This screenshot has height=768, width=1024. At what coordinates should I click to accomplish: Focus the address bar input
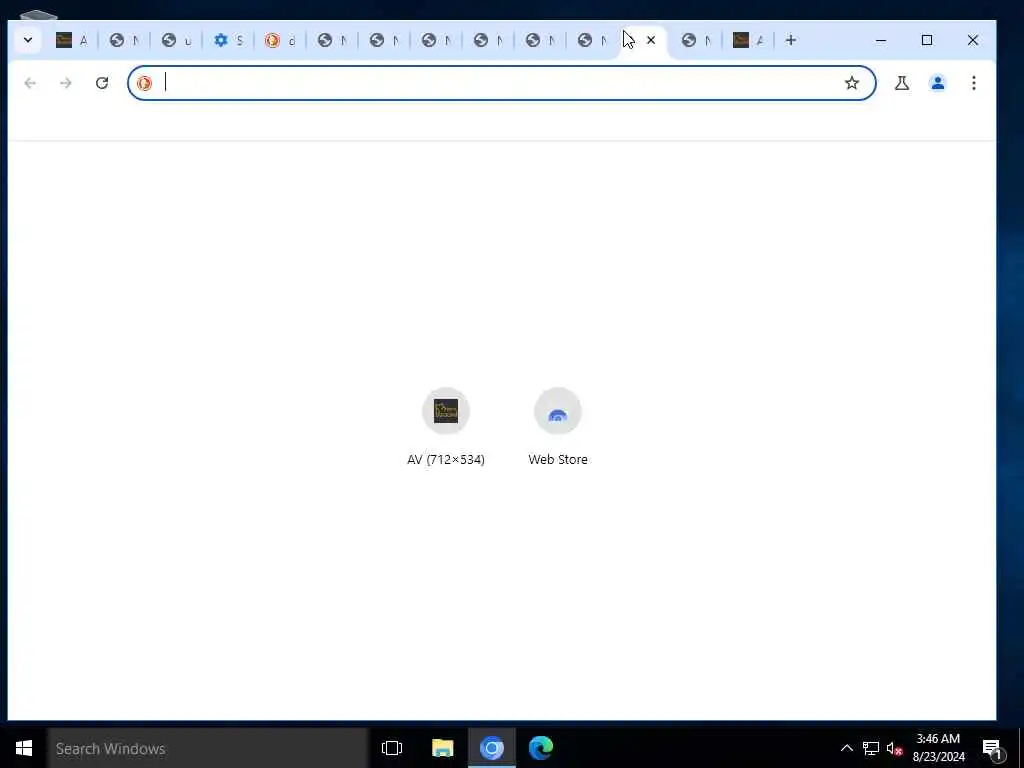pos(502,83)
